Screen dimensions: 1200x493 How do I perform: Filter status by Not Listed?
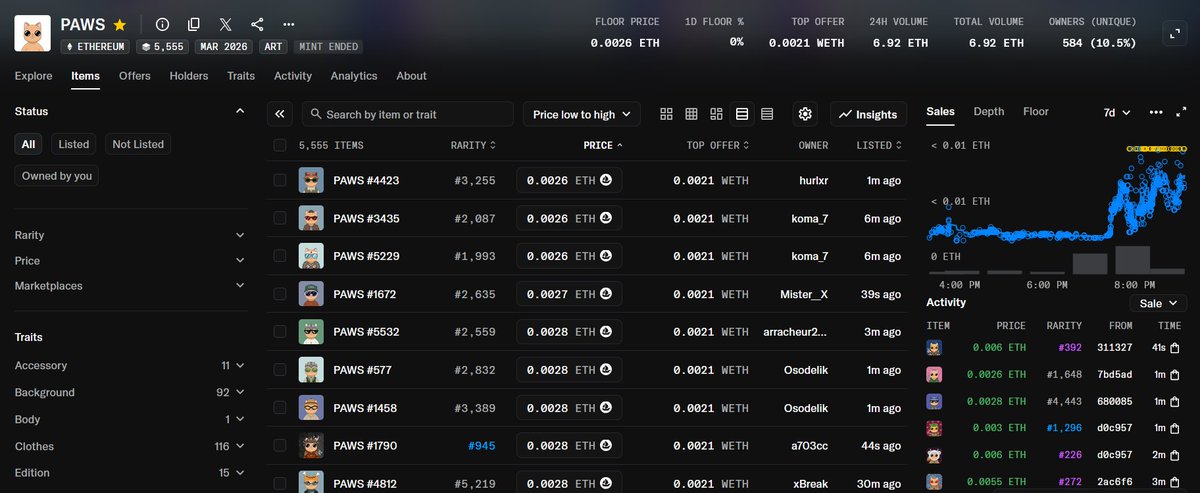click(138, 145)
